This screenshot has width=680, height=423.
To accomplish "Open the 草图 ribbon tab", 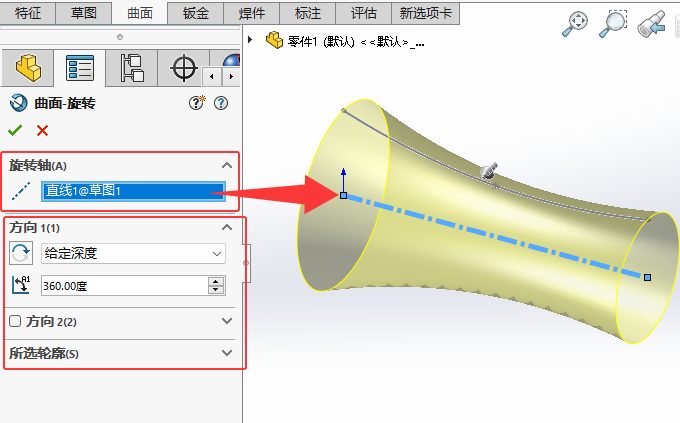I will coord(84,13).
